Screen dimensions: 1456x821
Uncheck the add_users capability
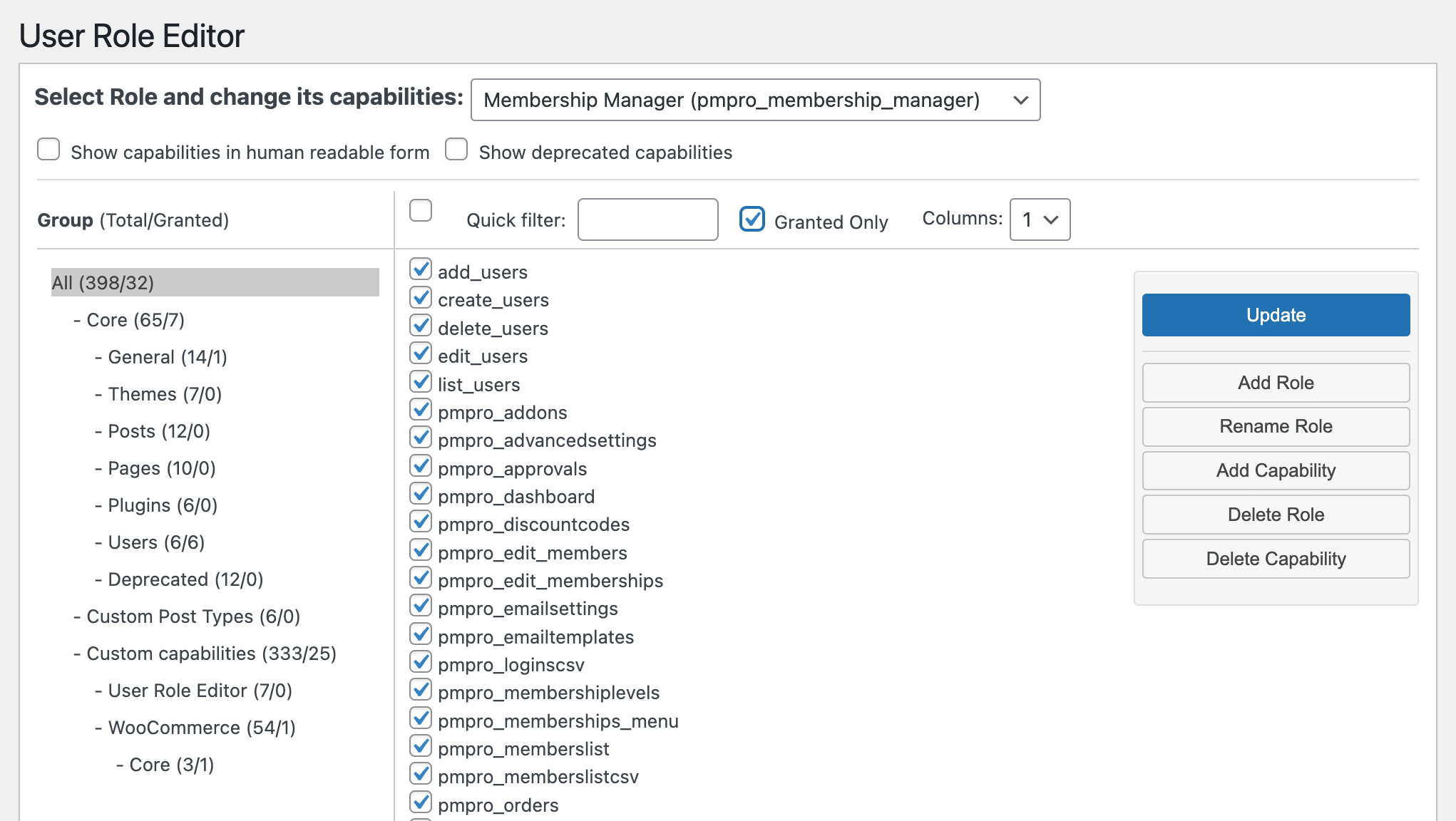point(421,269)
